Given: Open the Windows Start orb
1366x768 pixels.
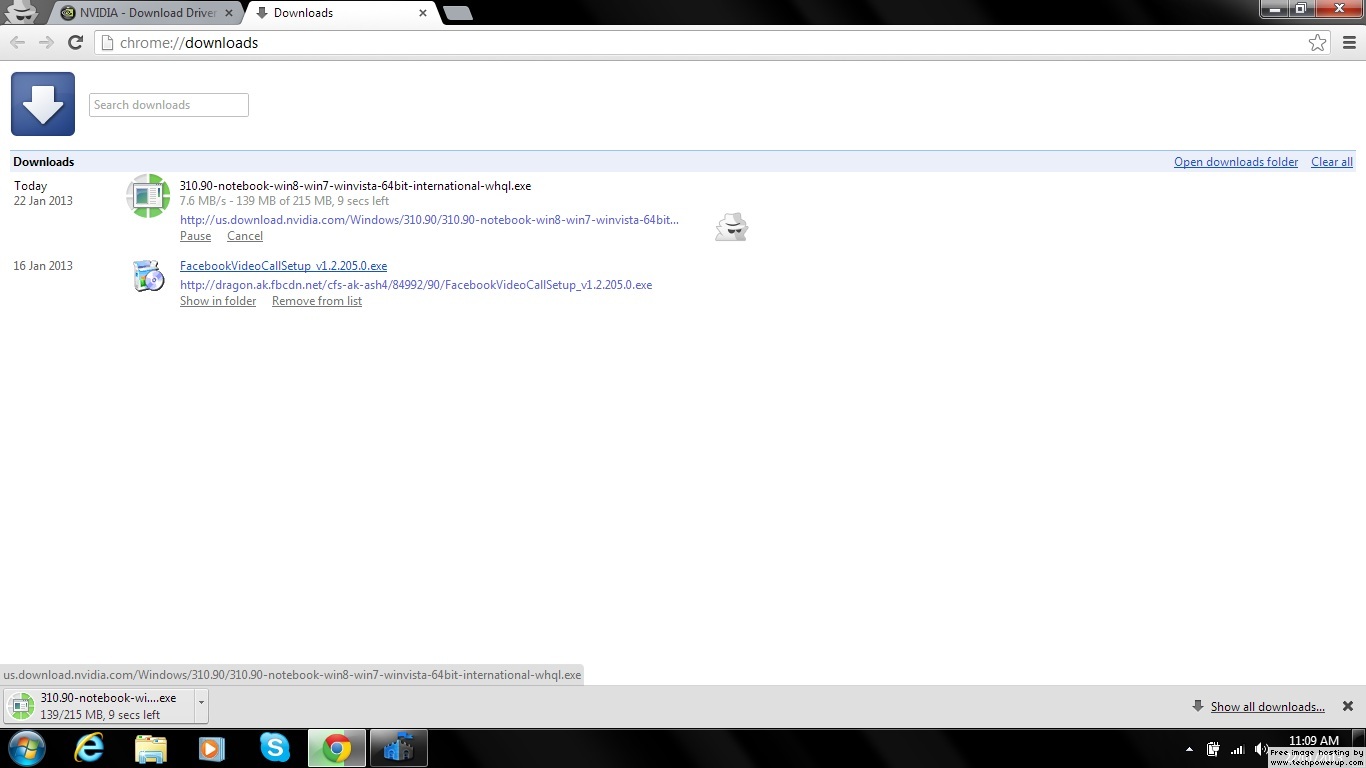Looking at the screenshot, I should (27, 748).
